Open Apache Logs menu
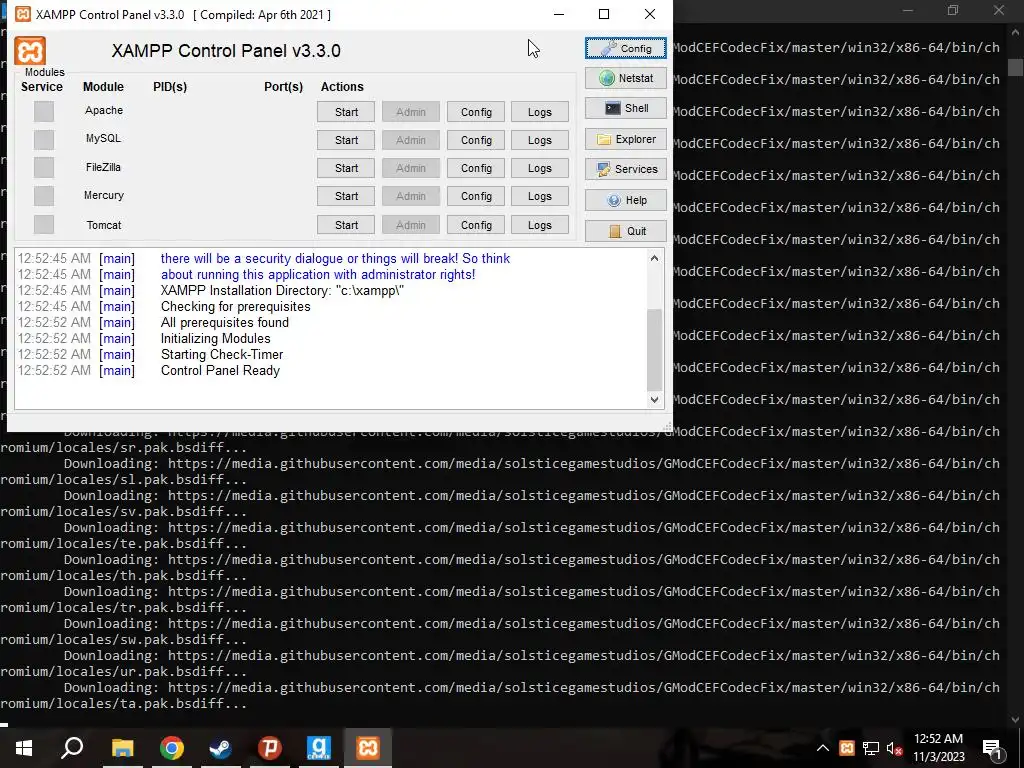 (x=539, y=112)
